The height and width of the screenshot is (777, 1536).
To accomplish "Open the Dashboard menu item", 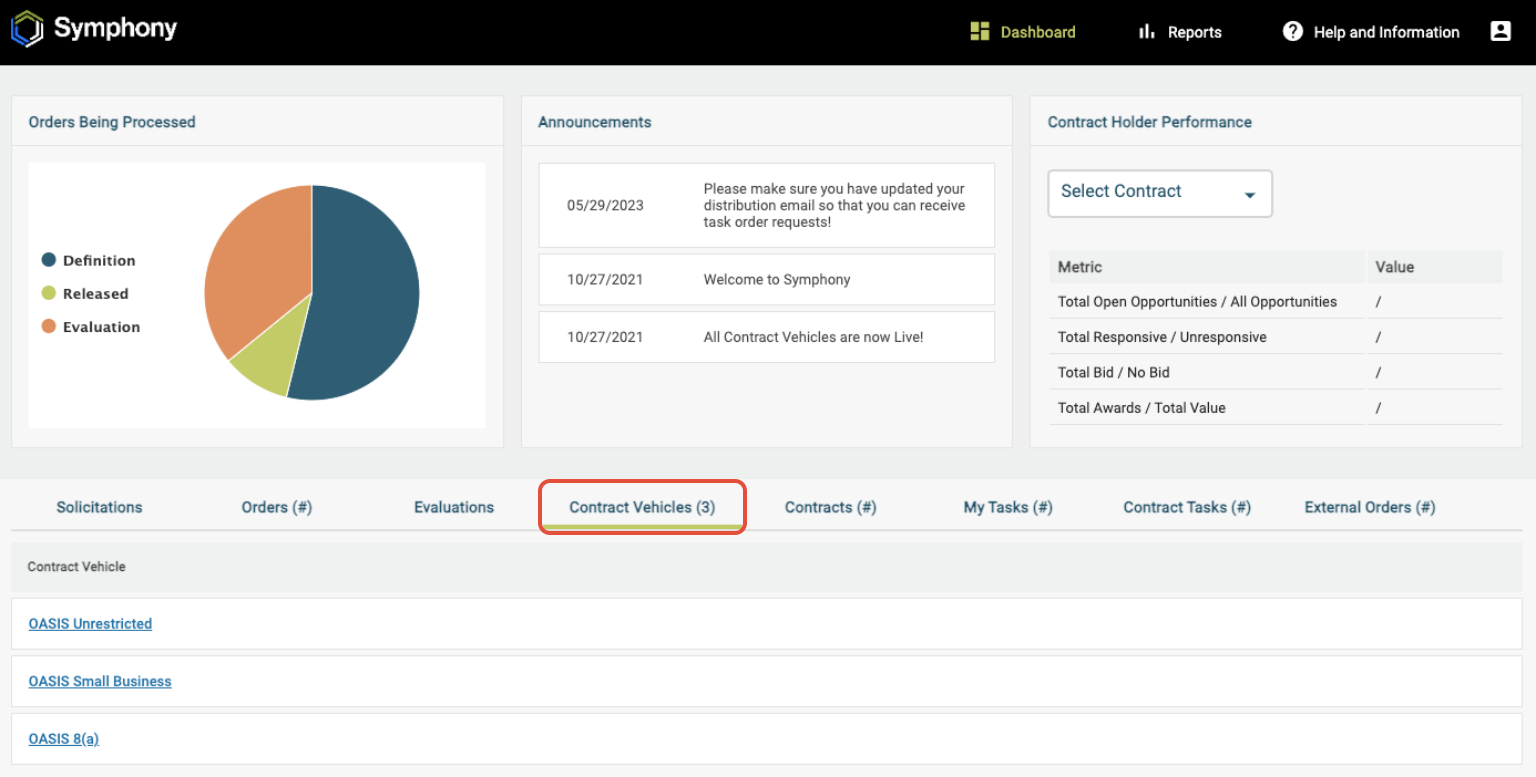I will pyautogui.click(x=1023, y=32).
